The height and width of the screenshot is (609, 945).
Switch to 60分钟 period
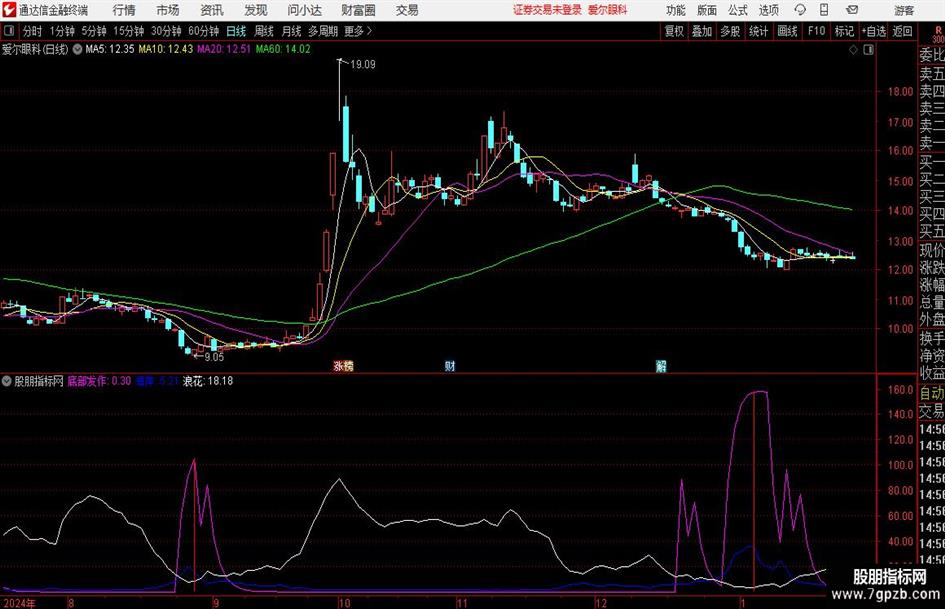click(x=203, y=31)
